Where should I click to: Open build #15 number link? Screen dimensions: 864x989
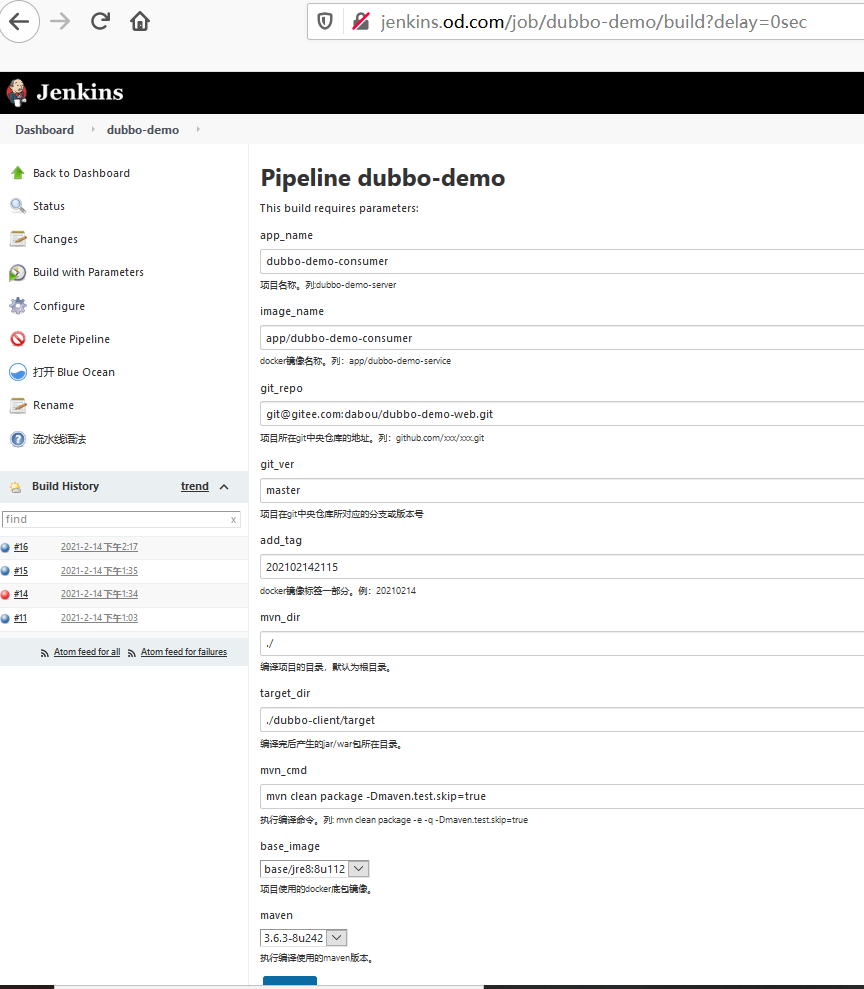pyautogui.click(x=21, y=571)
